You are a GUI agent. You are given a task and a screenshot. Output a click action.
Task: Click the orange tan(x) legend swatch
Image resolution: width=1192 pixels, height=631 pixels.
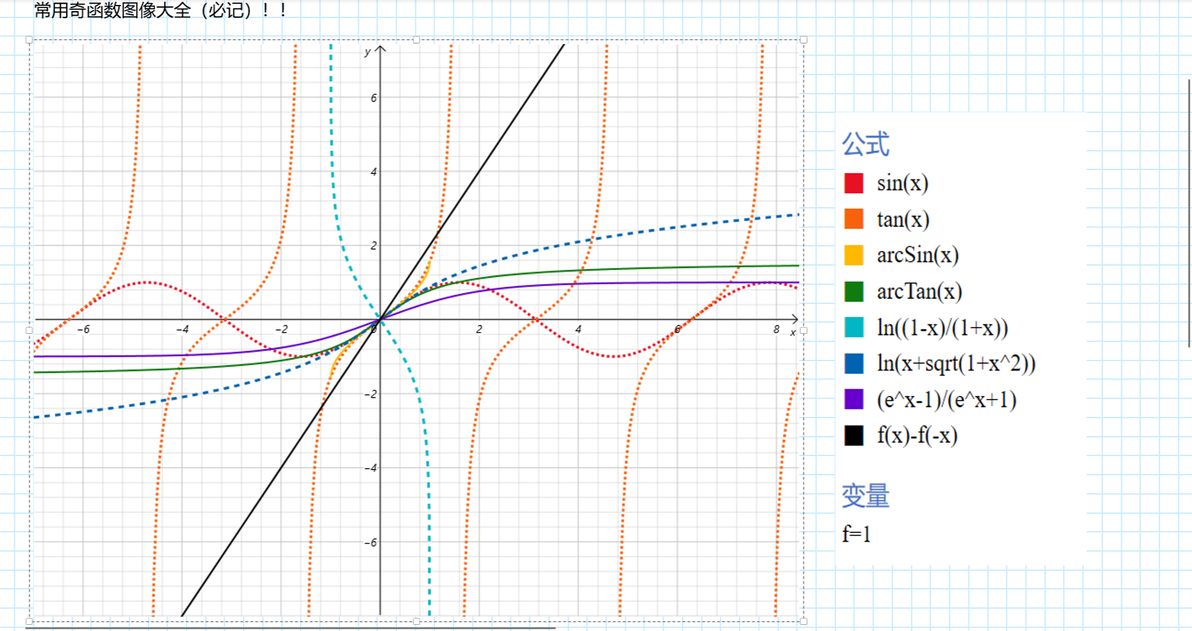click(x=854, y=219)
